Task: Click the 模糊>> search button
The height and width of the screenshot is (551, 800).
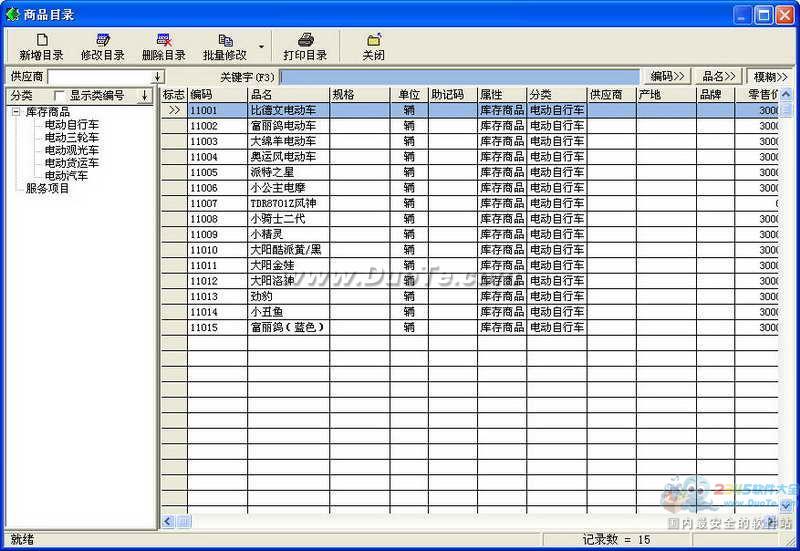Action: pyautogui.click(x=771, y=76)
